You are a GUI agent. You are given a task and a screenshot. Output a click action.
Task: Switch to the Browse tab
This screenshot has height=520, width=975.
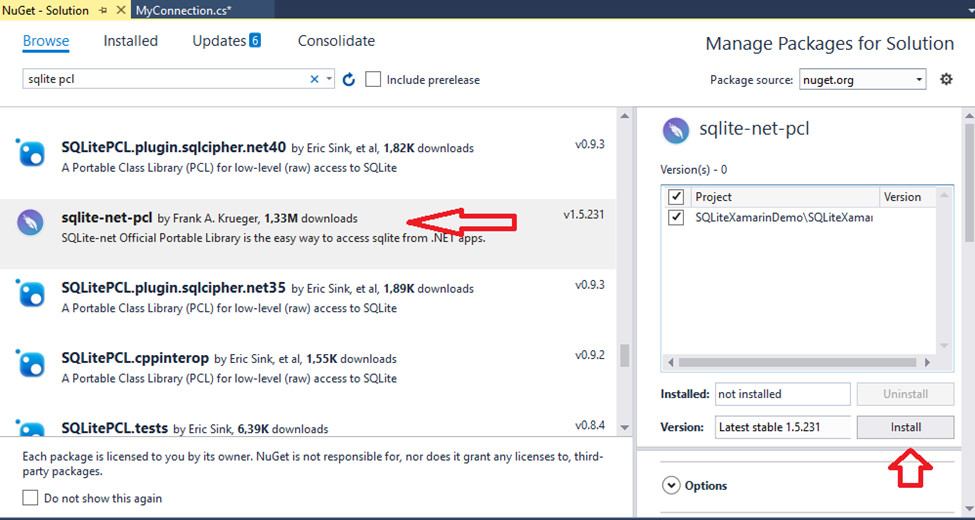coord(46,41)
